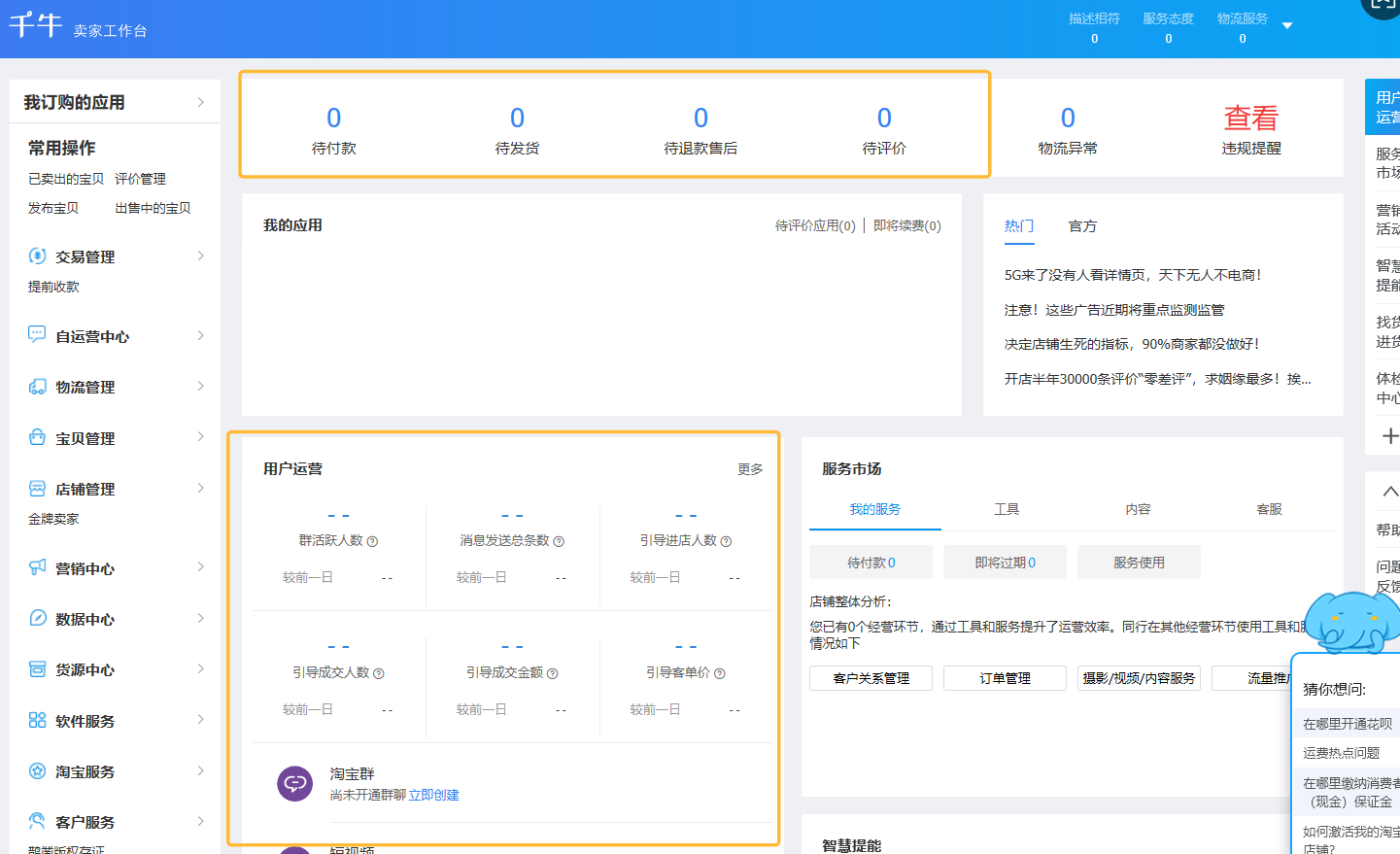1400x854 pixels.
Task: Click the 金牌卖家 sub-item
Action: click(53, 519)
